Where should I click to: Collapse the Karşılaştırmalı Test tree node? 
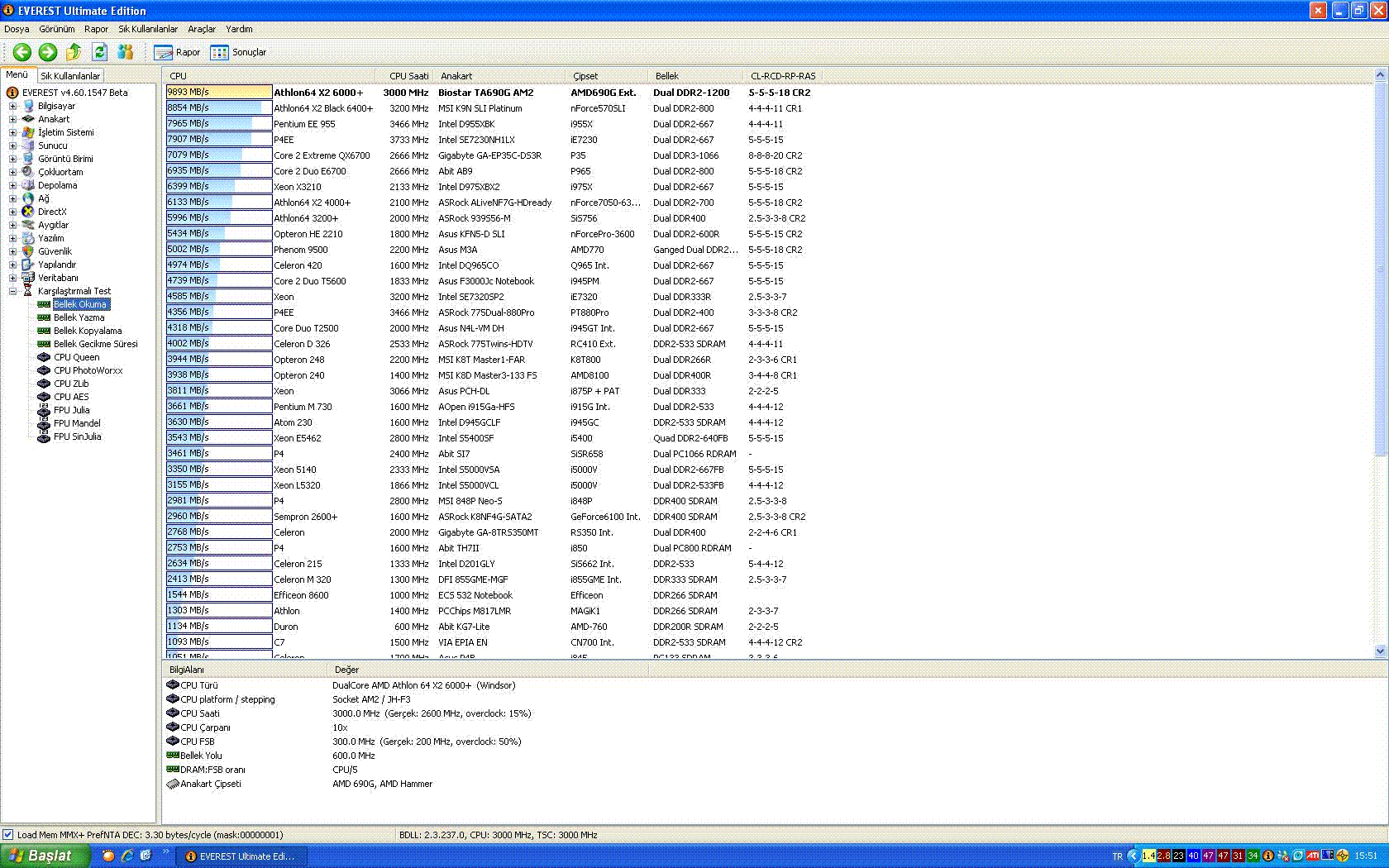[x=12, y=291]
